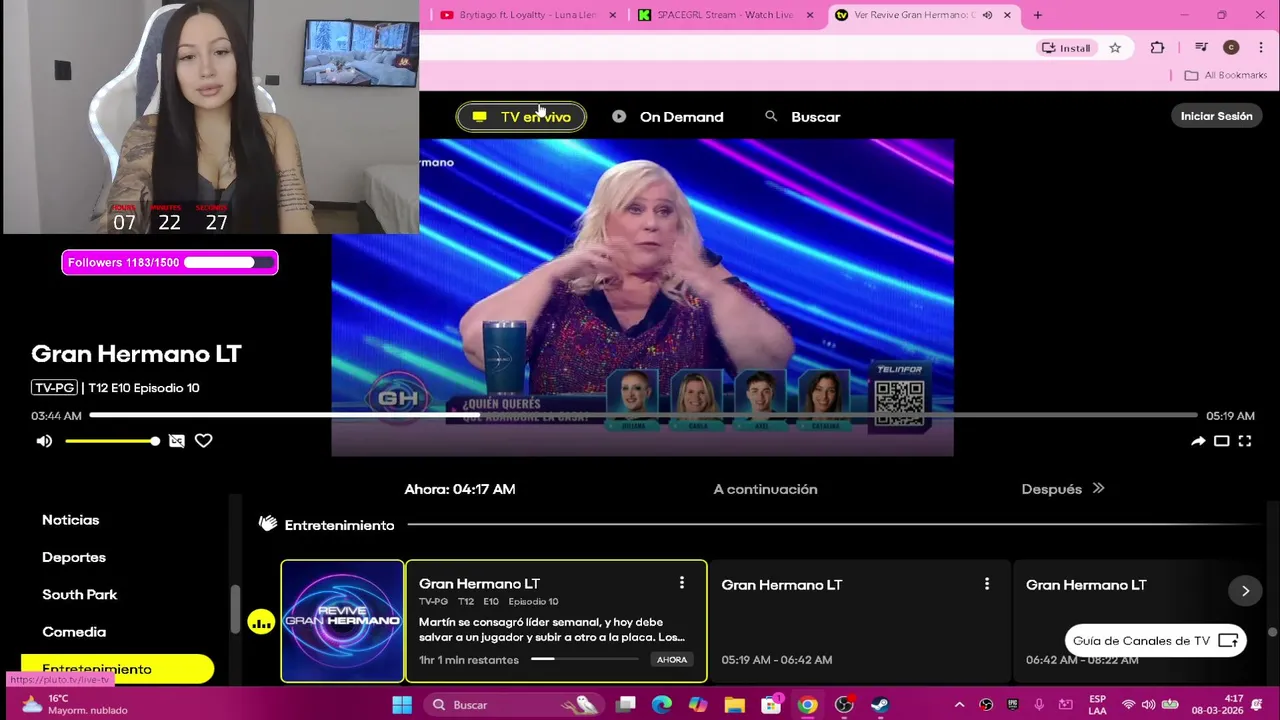Open the Chrome profile avatar
The width and height of the screenshot is (1280, 720).
1231,48
